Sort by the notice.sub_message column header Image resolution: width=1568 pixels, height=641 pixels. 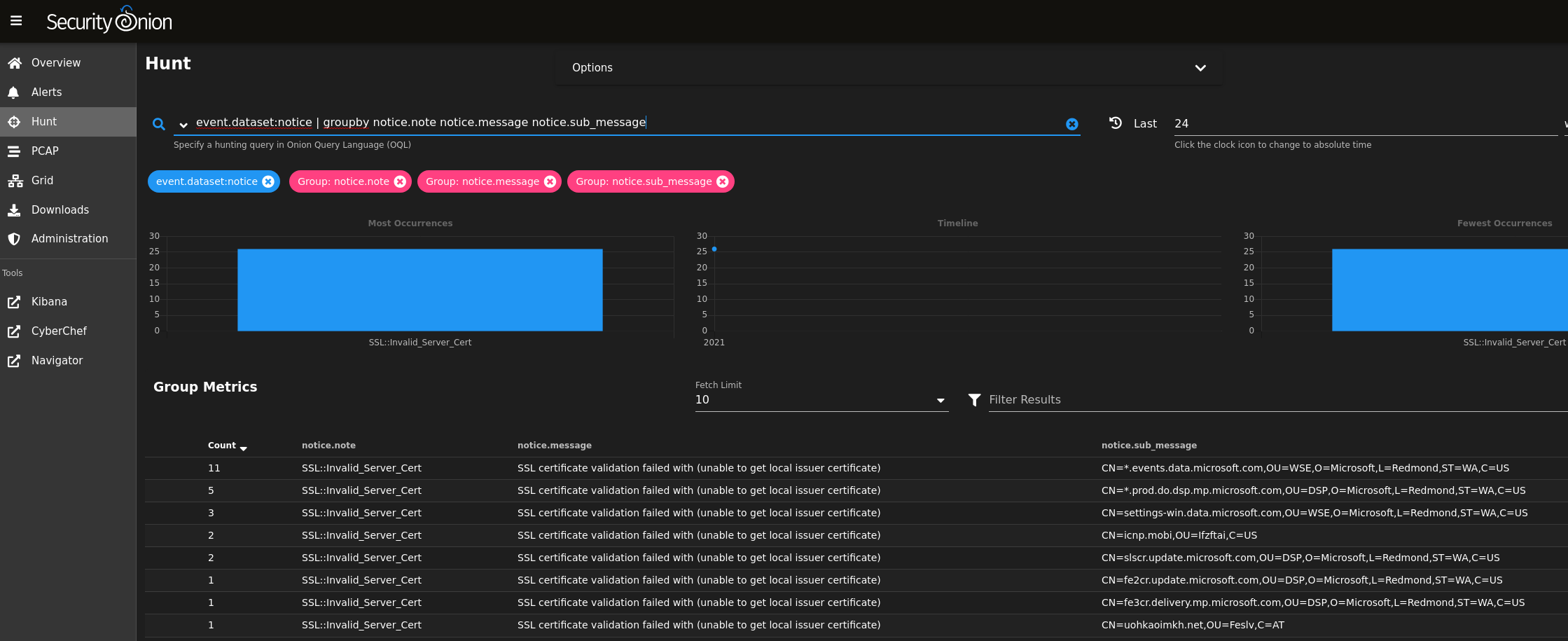[x=1149, y=446]
